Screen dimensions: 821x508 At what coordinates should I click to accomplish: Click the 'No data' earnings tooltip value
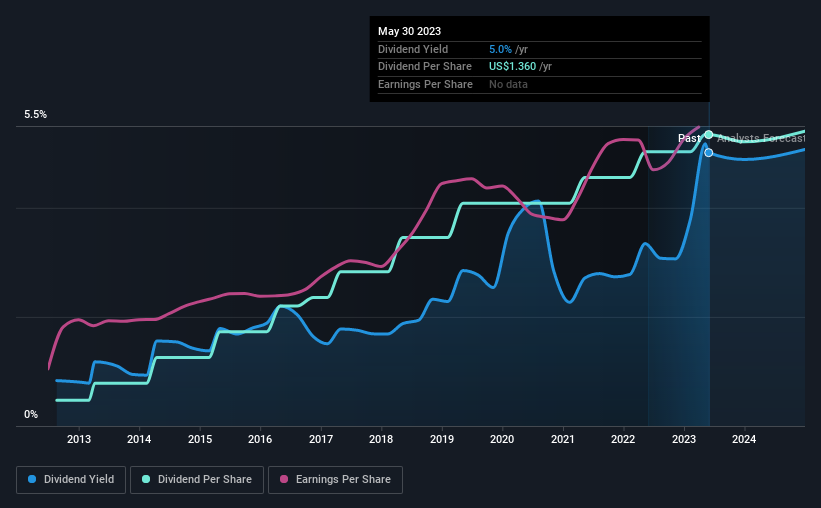pos(508,84)
